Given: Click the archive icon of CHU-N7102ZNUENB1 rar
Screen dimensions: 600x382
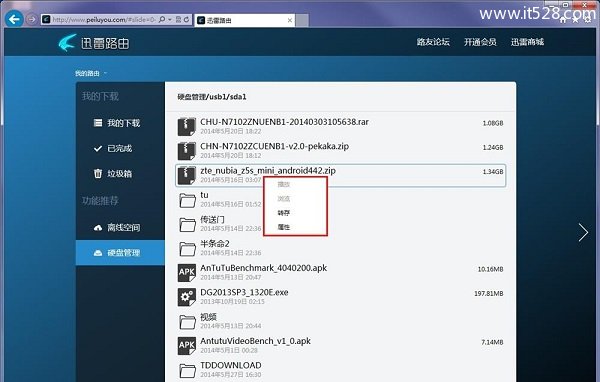Looking at the screenshot, I should tap(187, 127).
